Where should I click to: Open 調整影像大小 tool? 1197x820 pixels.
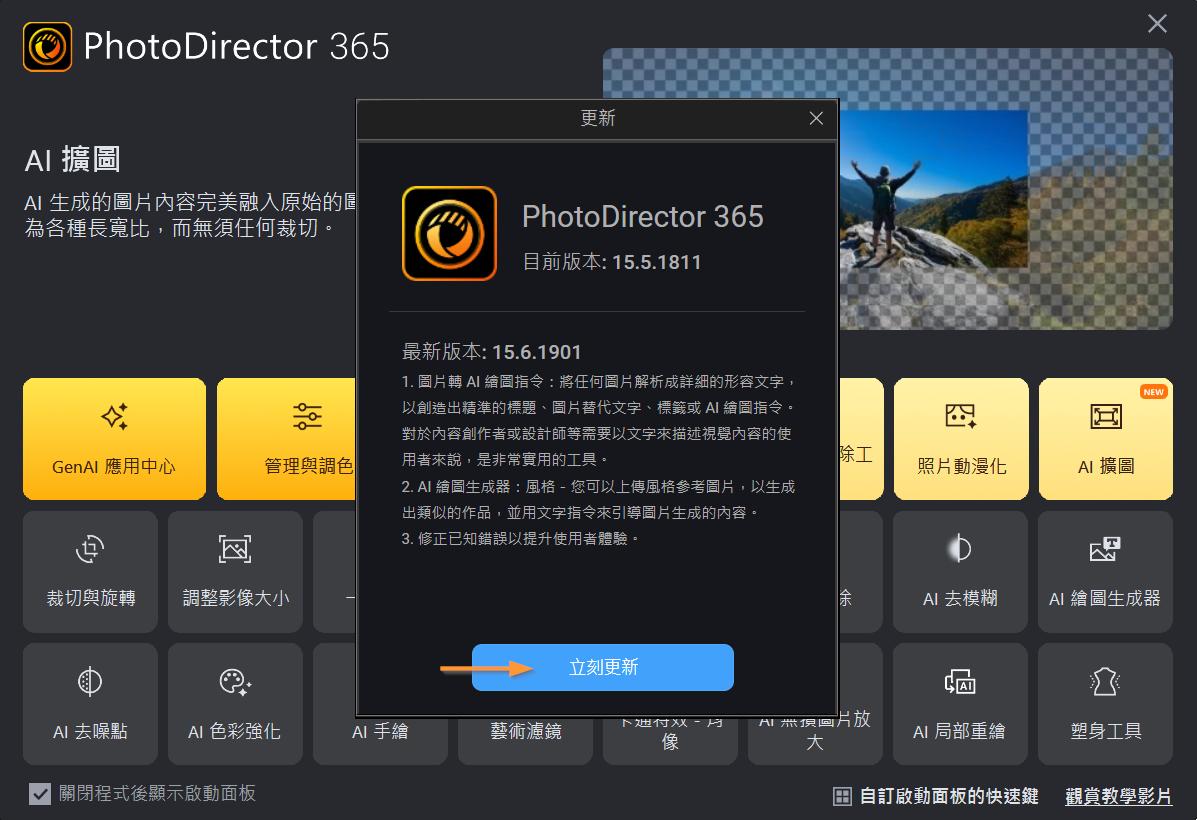(235, 572)
